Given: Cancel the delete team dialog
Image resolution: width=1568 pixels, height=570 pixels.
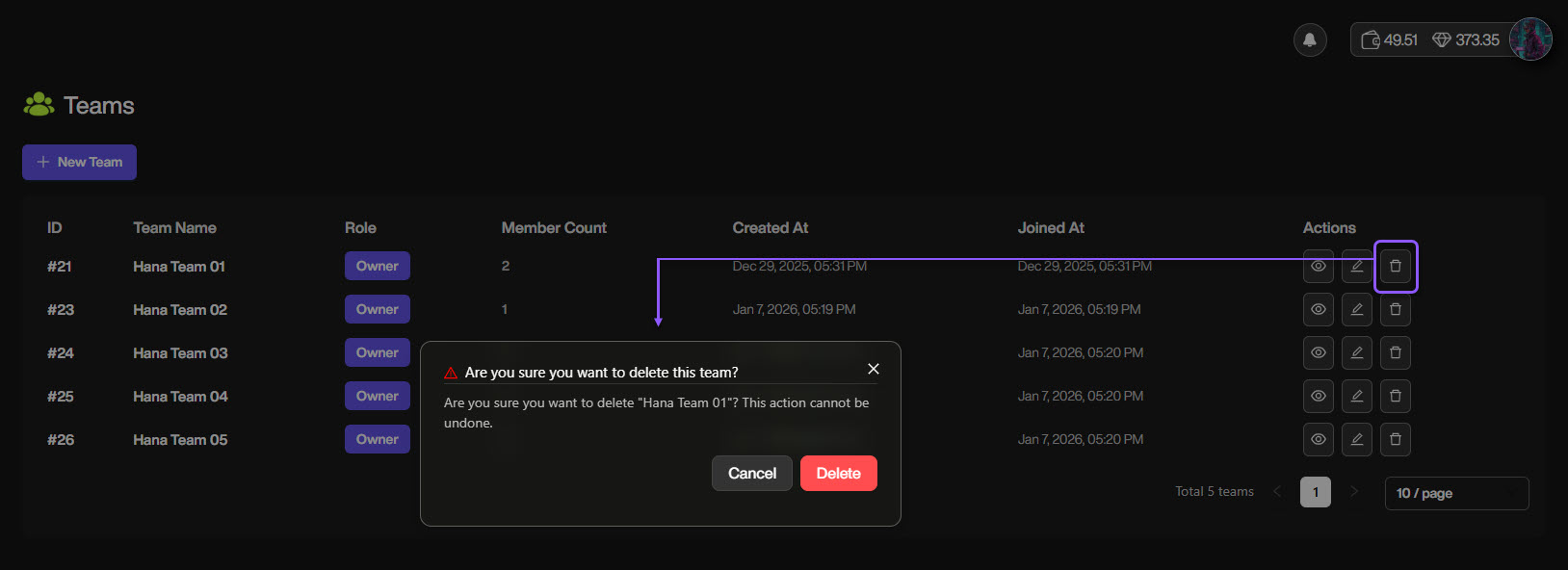Looking at the screenshot, I should tap(751, 473).
